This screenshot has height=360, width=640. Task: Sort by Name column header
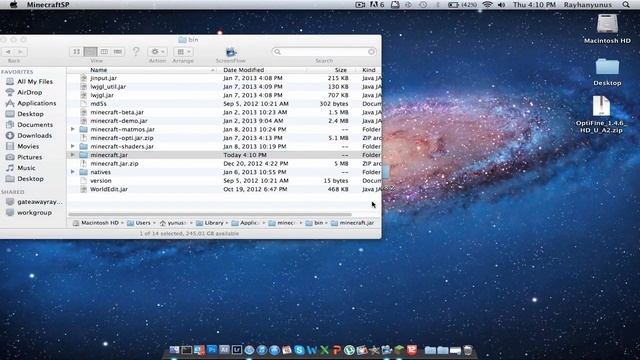click(x=99, y=70)
